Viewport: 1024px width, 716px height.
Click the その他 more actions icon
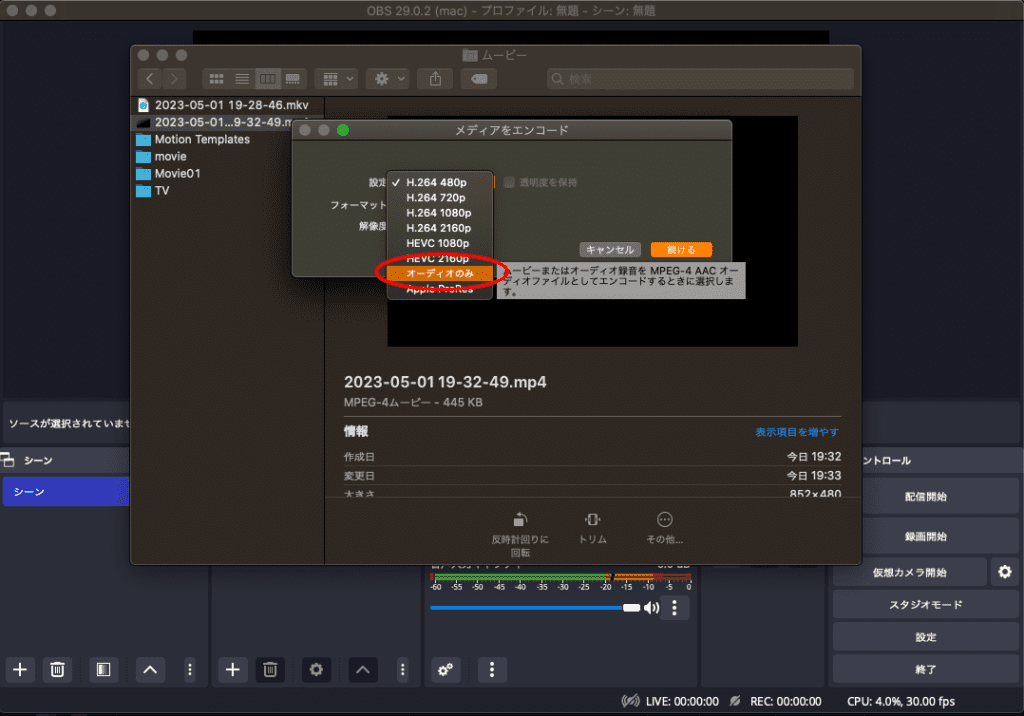pyautogui.click(x=664, y=519)
